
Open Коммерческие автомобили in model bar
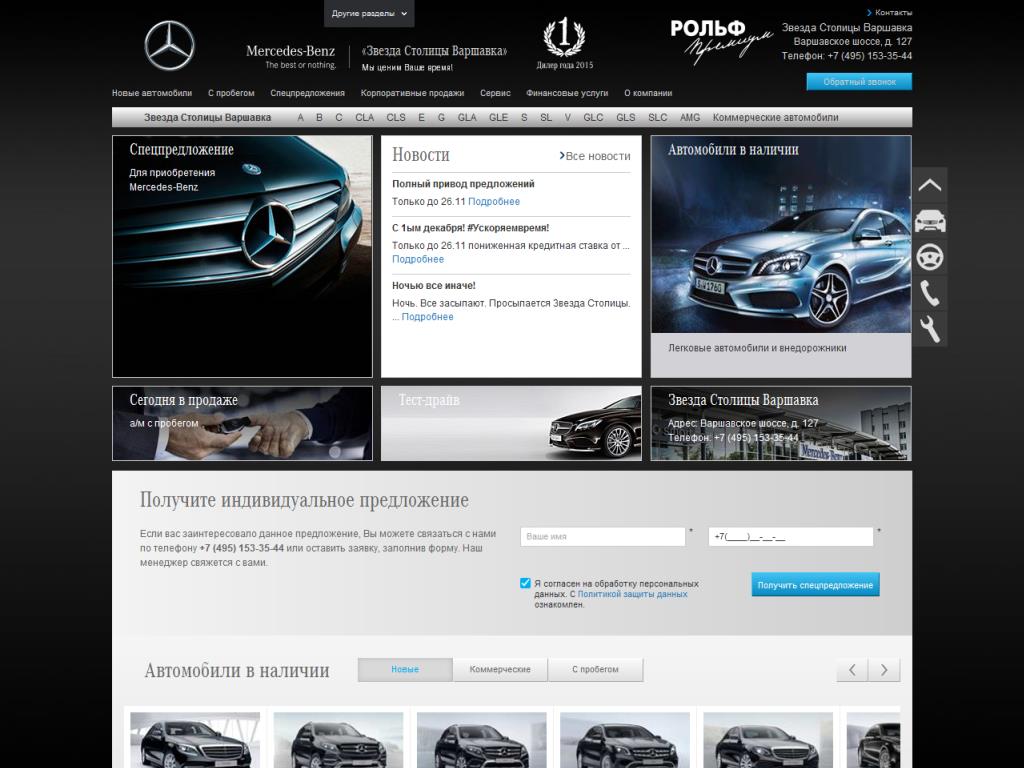click(775, 118)
